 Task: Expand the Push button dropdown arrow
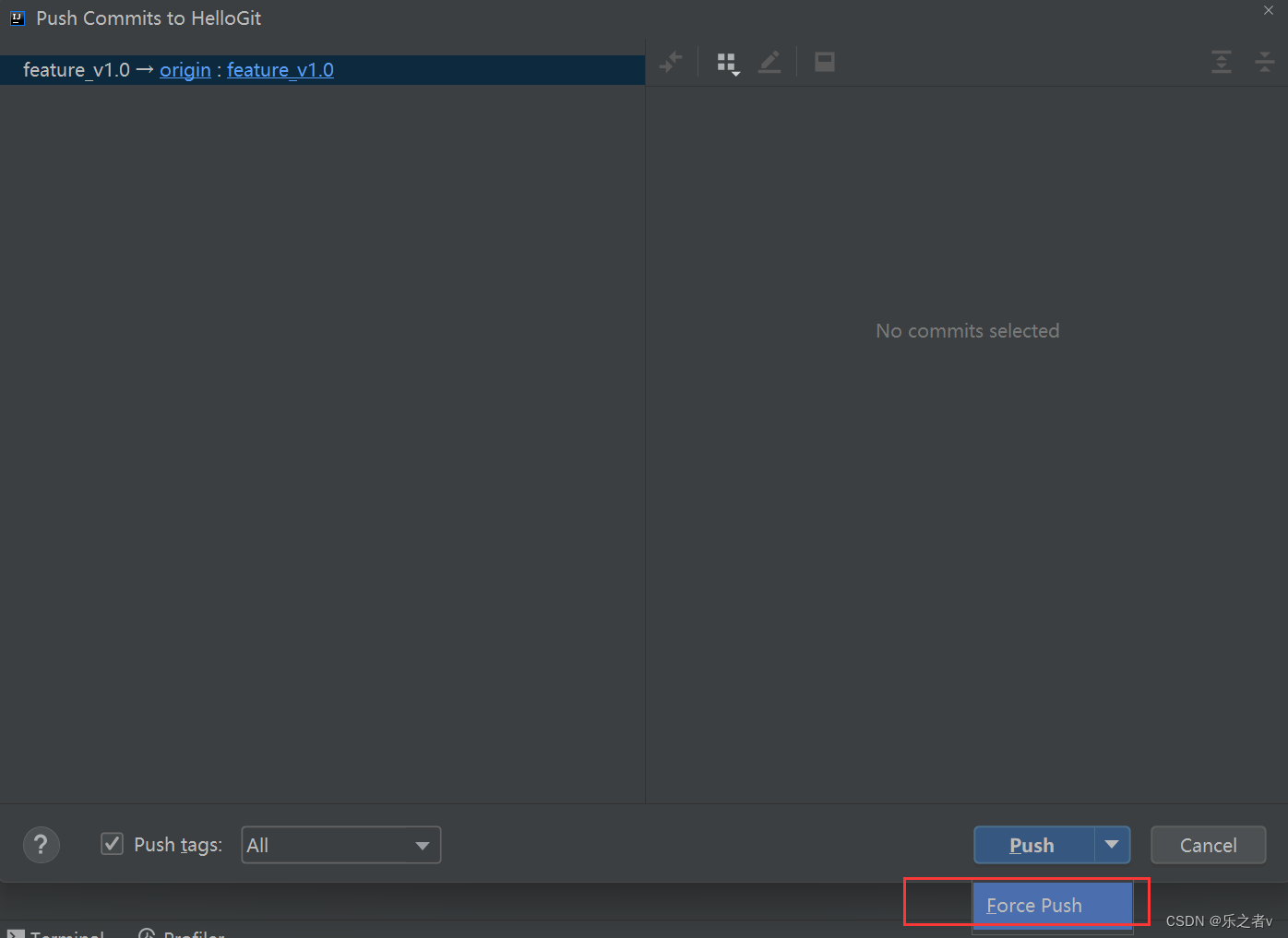point(1112,845)
